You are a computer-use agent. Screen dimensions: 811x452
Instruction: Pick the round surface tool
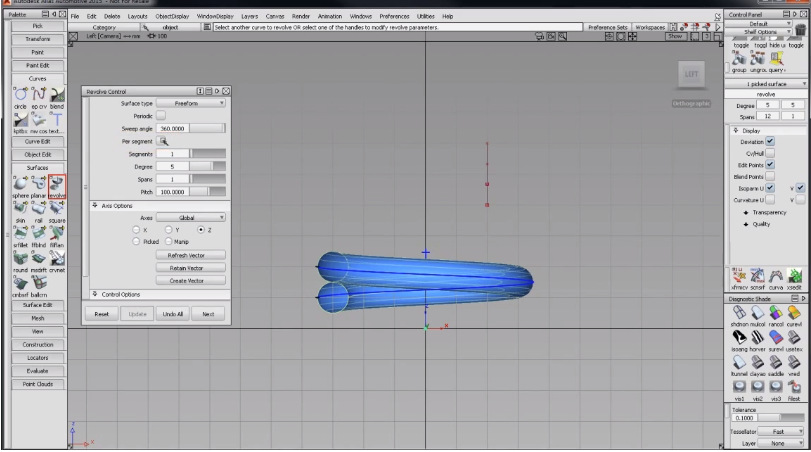(x=20, y=258)
